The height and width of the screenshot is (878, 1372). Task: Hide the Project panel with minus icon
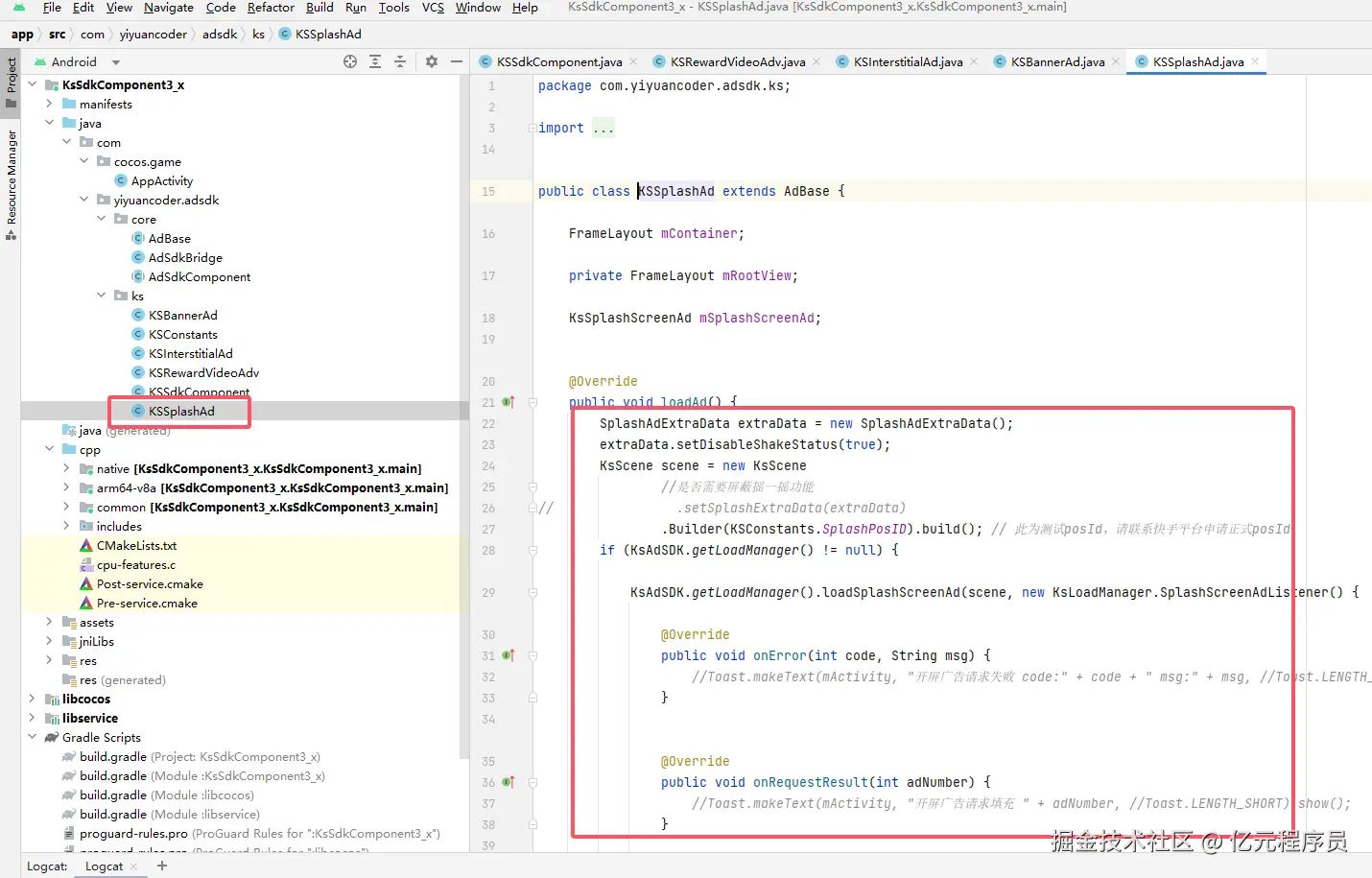pos(457,61)
